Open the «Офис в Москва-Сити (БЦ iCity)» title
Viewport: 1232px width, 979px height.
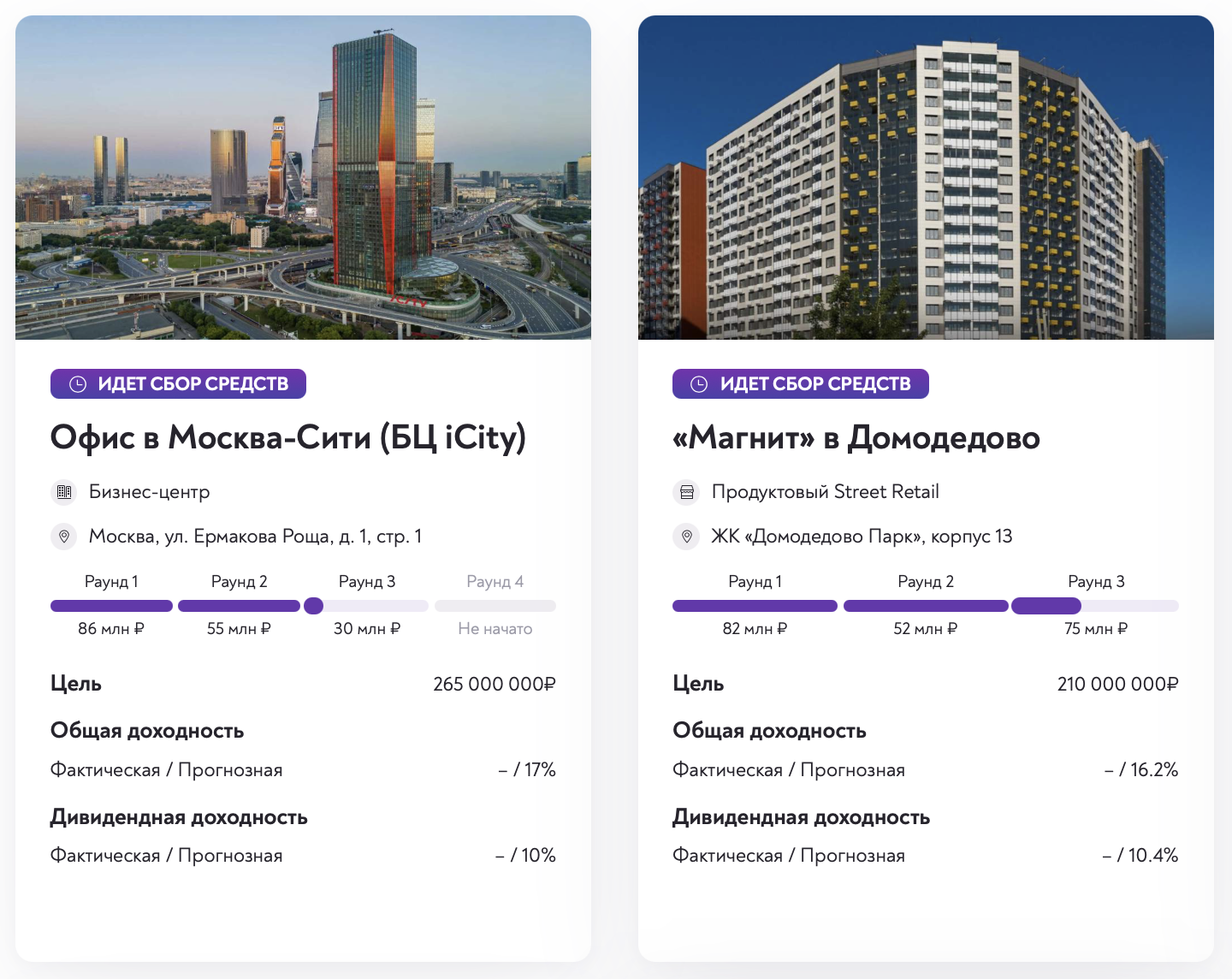(x=288, y=437)
